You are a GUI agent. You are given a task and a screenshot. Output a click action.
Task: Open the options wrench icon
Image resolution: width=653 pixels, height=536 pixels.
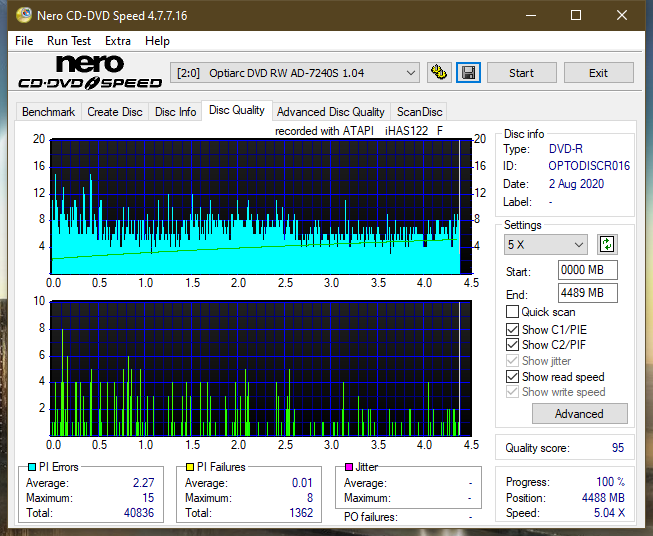[x=439, y=73]
